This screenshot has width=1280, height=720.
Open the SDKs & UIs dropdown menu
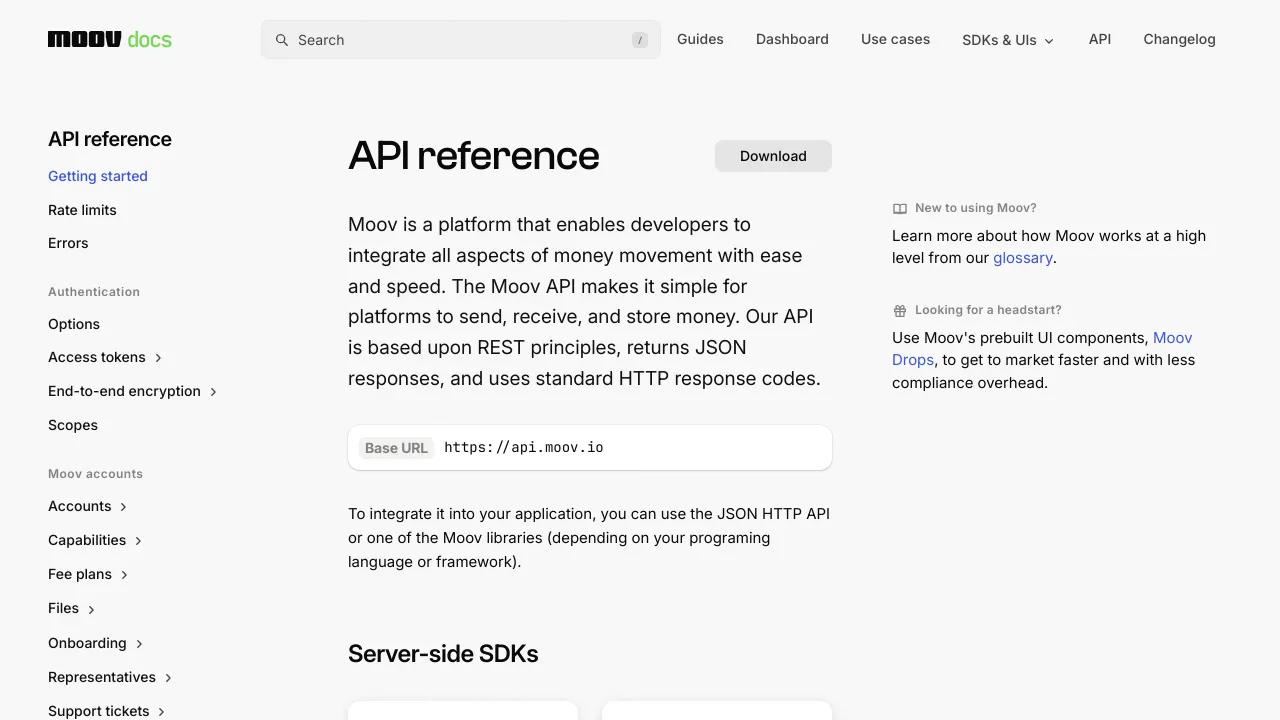[x=1008, y=40]
